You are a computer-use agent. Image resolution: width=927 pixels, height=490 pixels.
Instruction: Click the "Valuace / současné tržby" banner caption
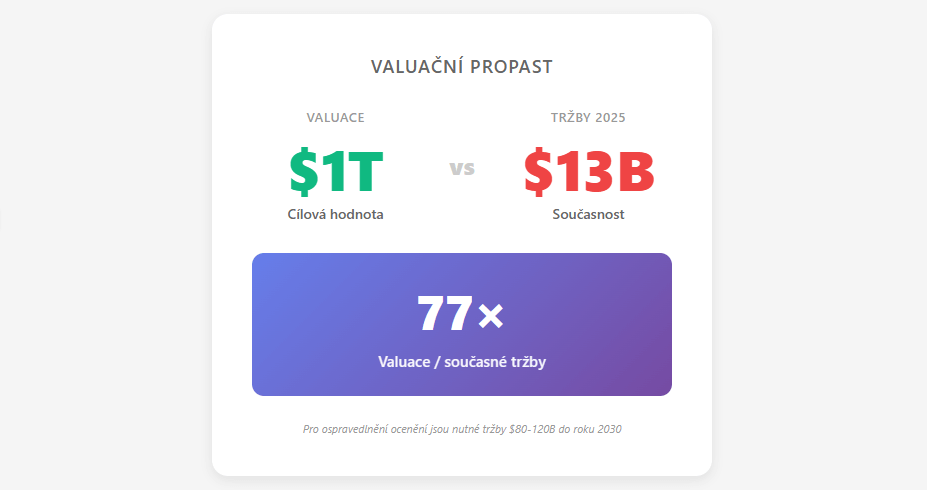pos(462,362)
